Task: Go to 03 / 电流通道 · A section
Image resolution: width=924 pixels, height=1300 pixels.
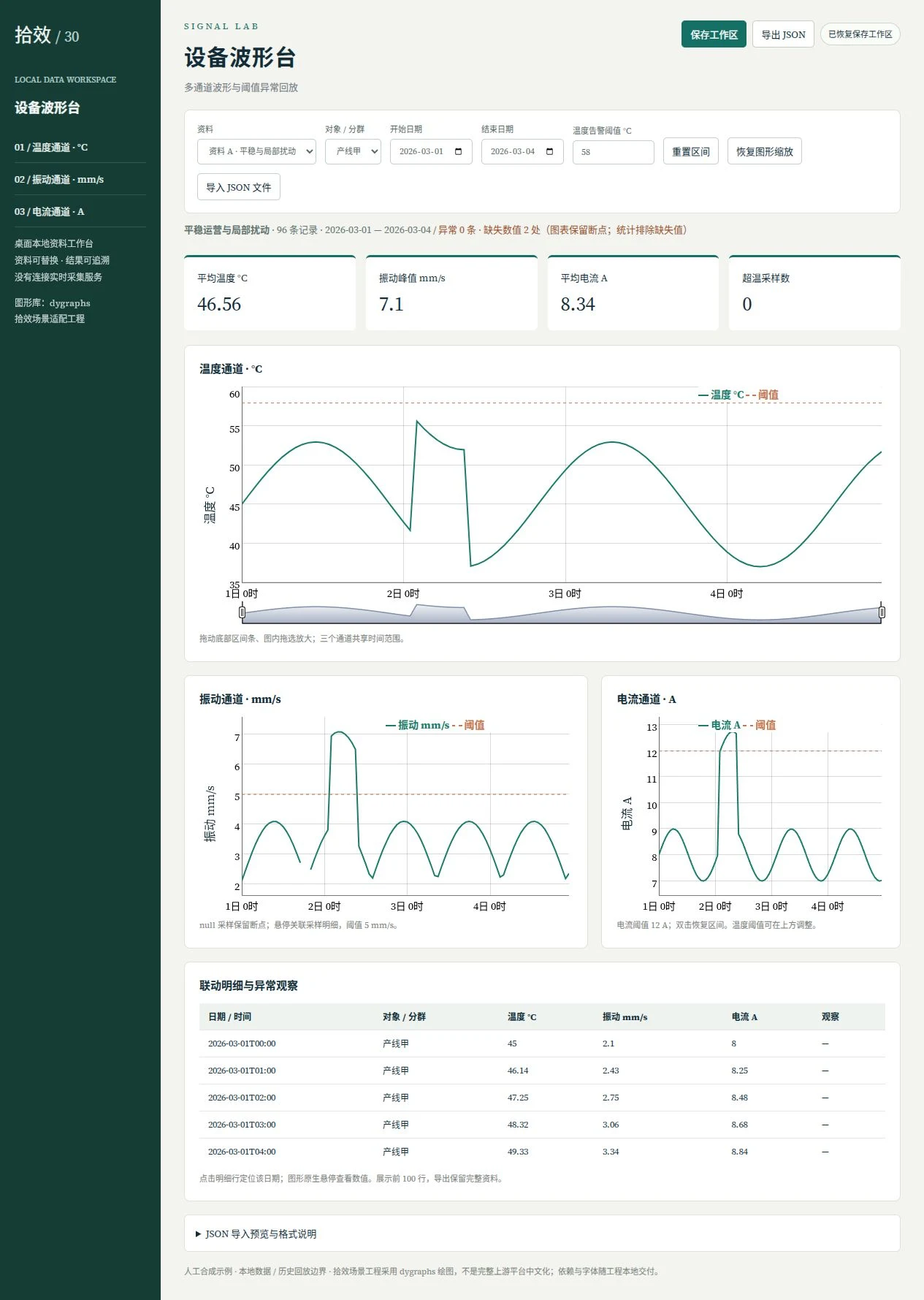Action: (80, 211)
